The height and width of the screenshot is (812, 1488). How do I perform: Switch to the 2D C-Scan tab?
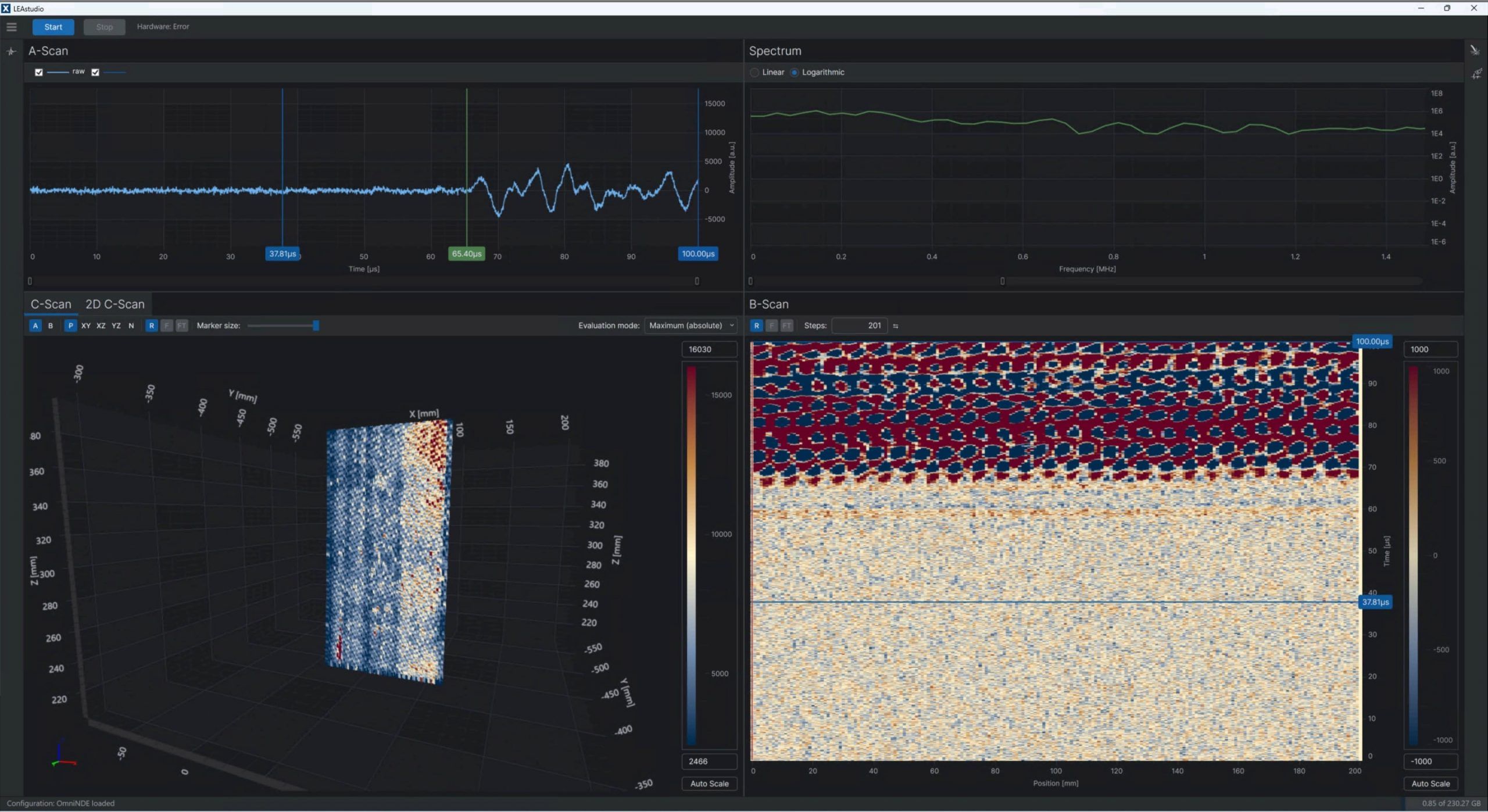click(x=115, y=303)
